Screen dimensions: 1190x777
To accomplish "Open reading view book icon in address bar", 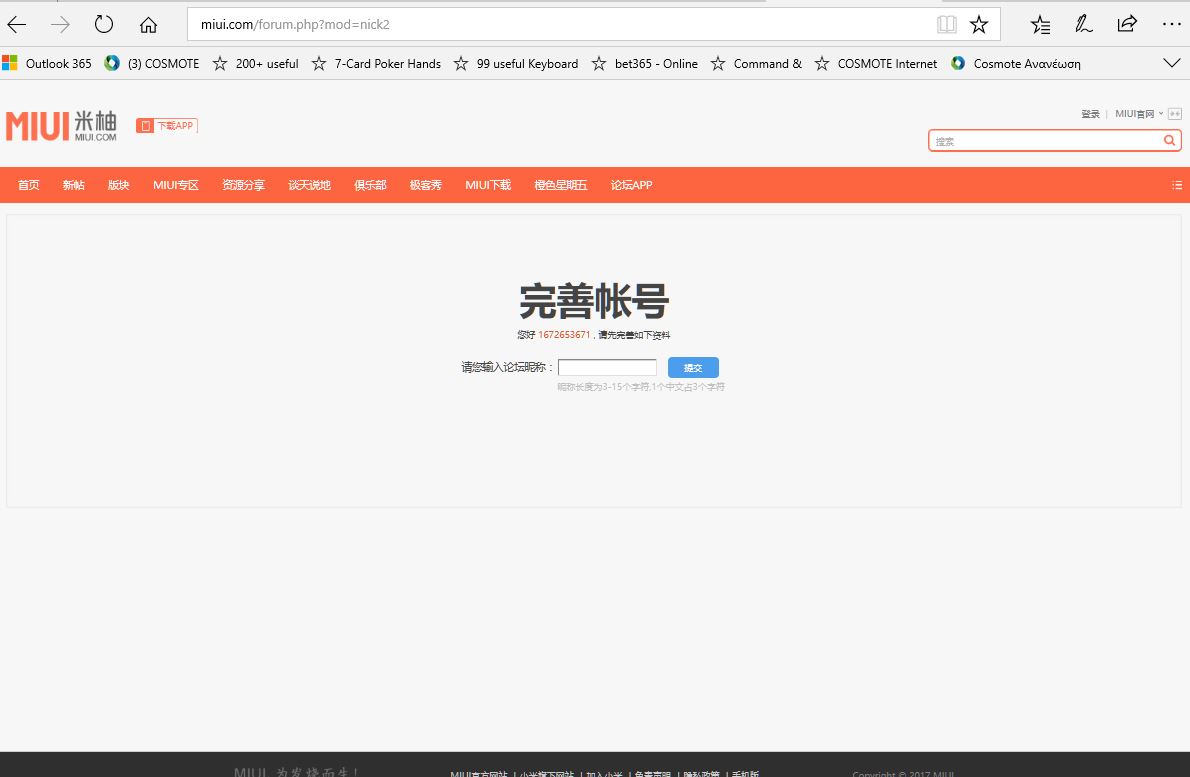I will pos(946,24).
